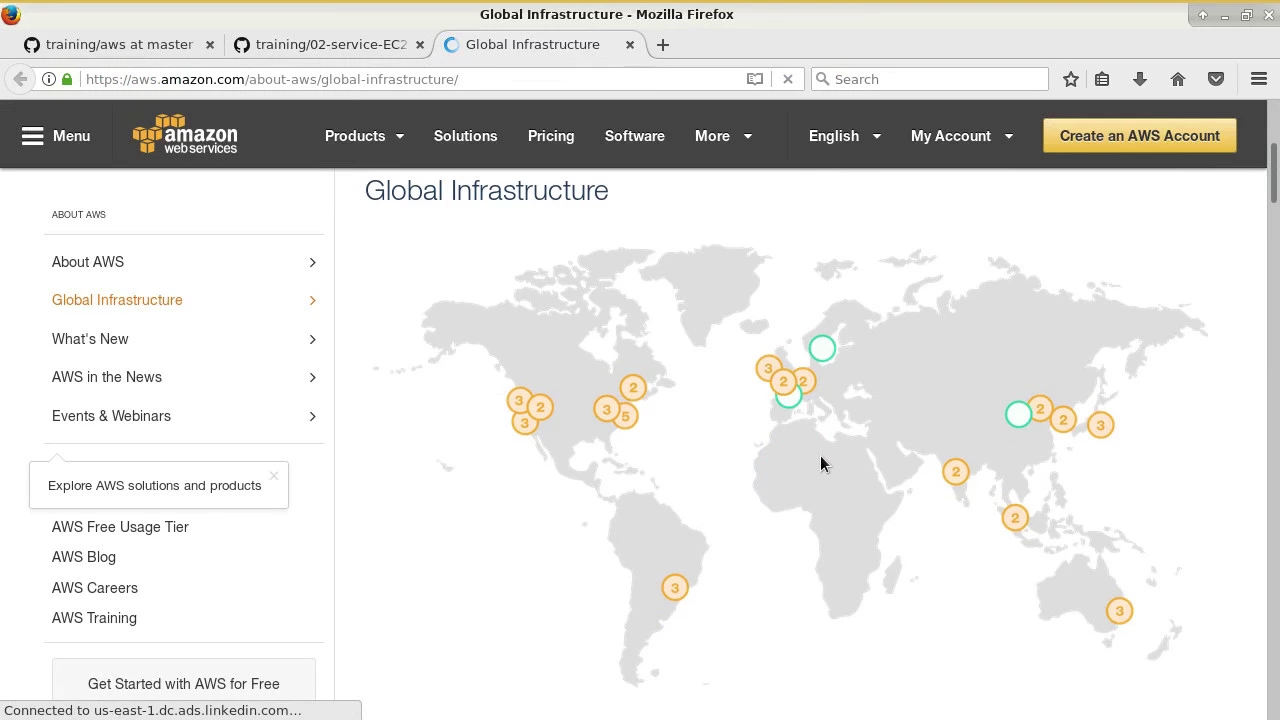Go to the Firefox home icon
The image size is (1280, 720).
[x=1178, y=79]
